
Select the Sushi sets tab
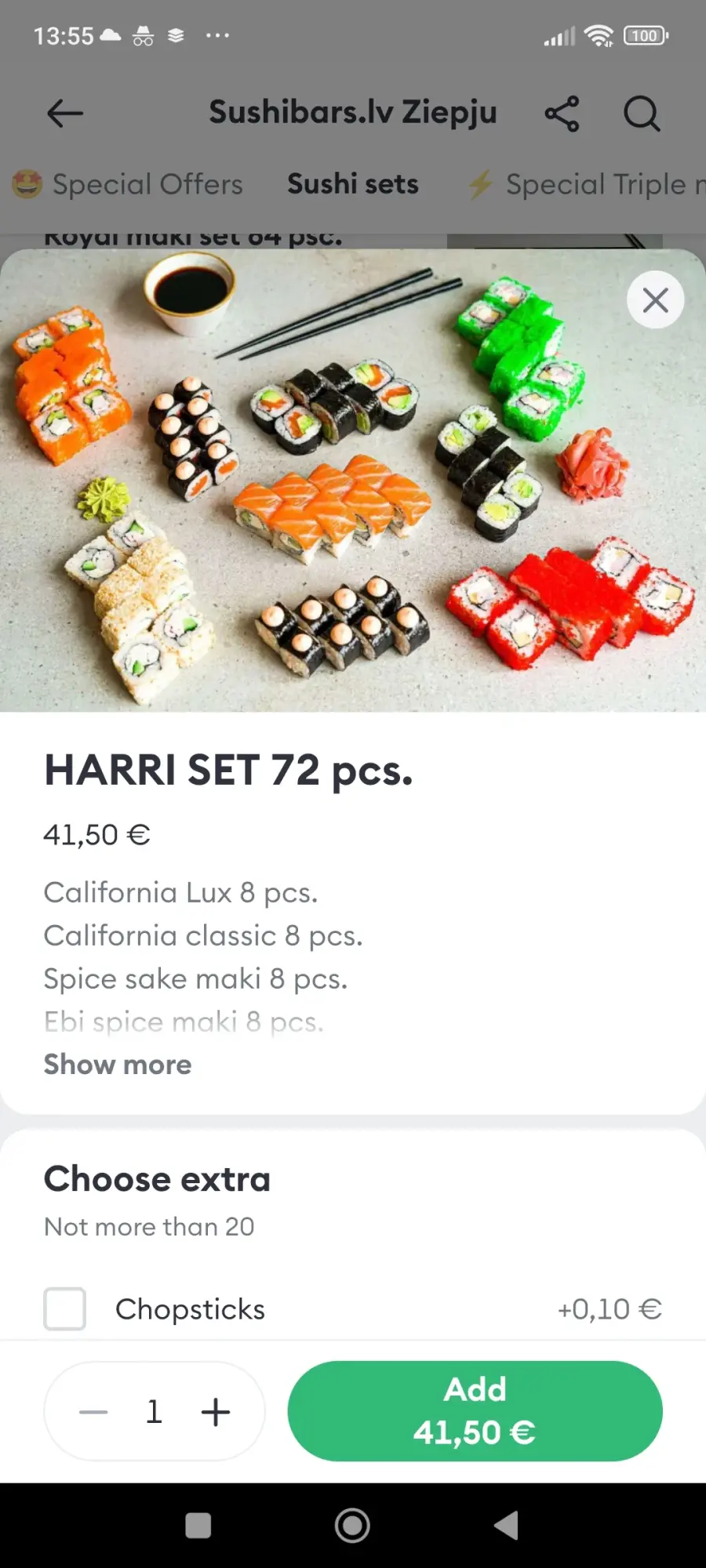[x=353, y=184]
